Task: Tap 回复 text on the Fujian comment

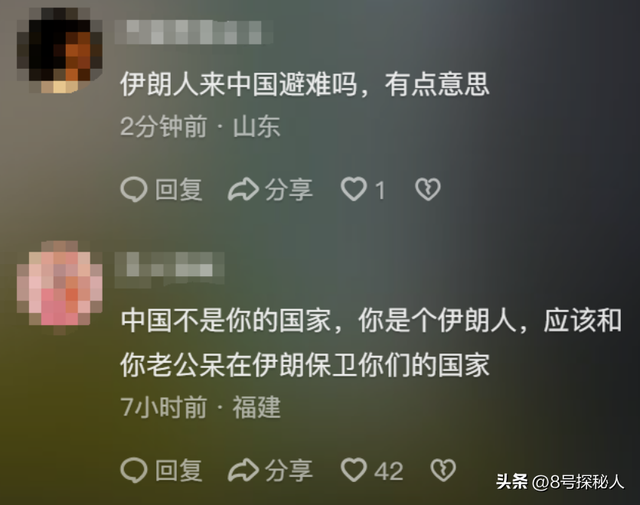Action: pos(179,470)
